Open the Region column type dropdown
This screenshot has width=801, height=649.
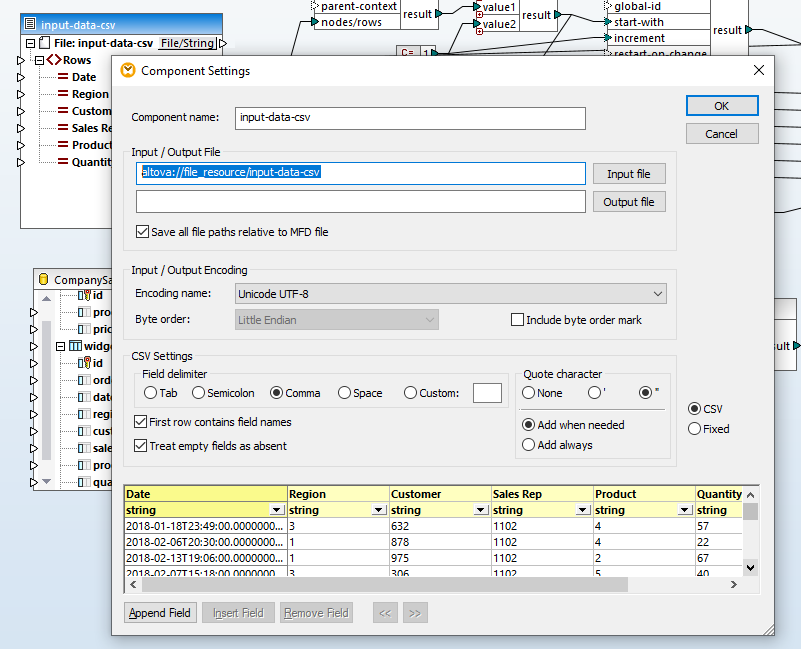[379, 510]
